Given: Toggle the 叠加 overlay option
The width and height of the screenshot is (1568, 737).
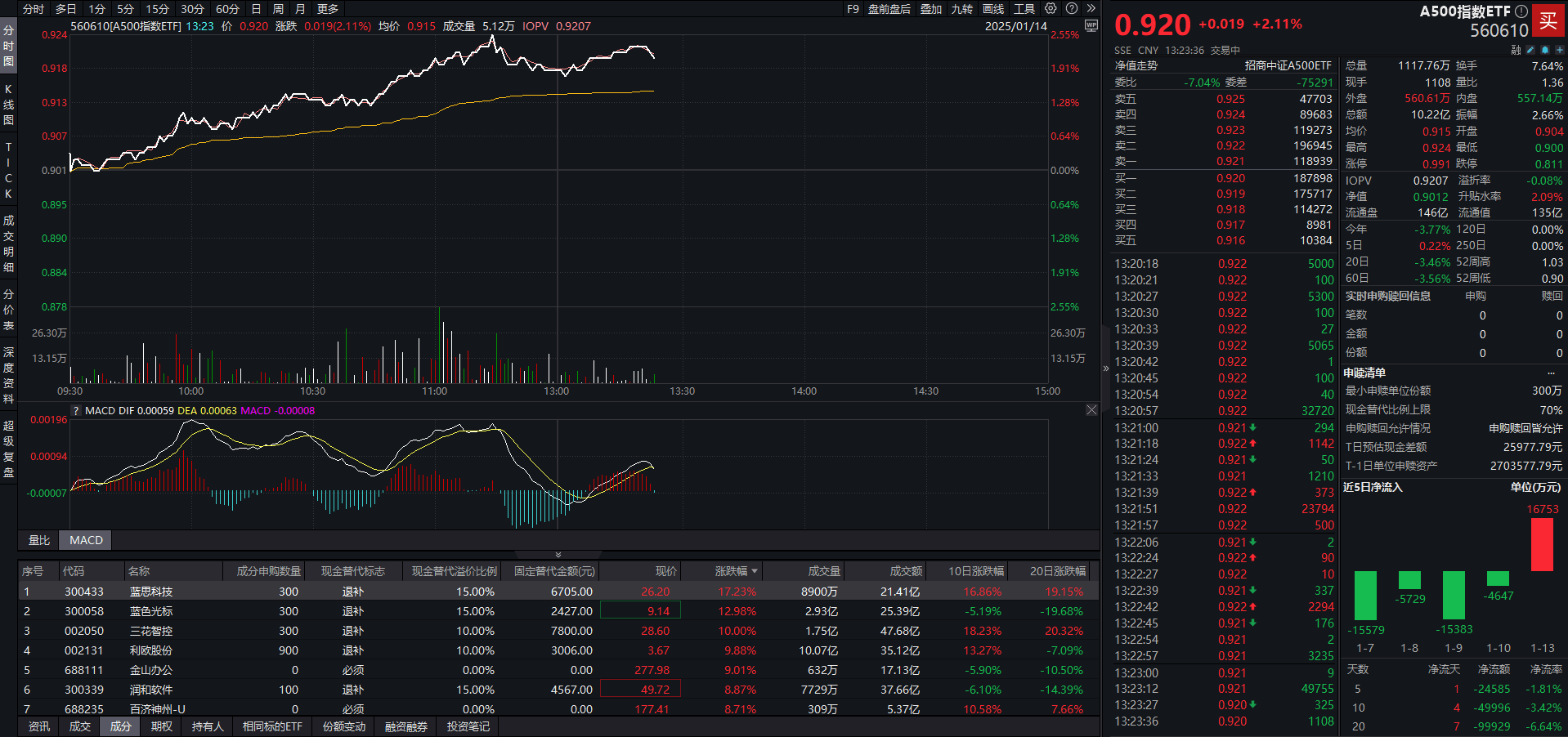Looking at the screenshot, I should [x=931, y=9].
